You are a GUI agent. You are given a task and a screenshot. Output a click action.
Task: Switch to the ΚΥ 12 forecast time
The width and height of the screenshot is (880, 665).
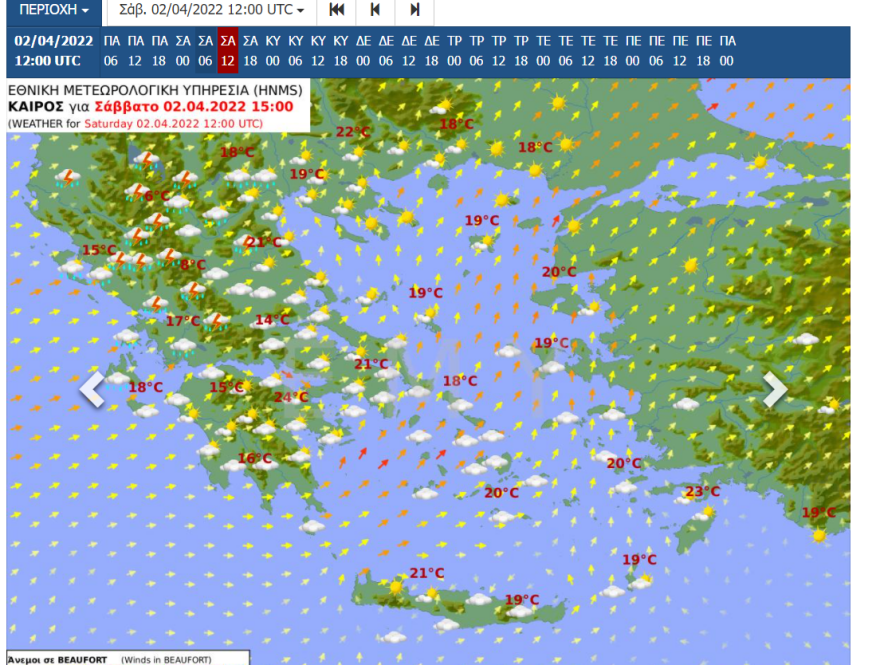pos(319,51)
